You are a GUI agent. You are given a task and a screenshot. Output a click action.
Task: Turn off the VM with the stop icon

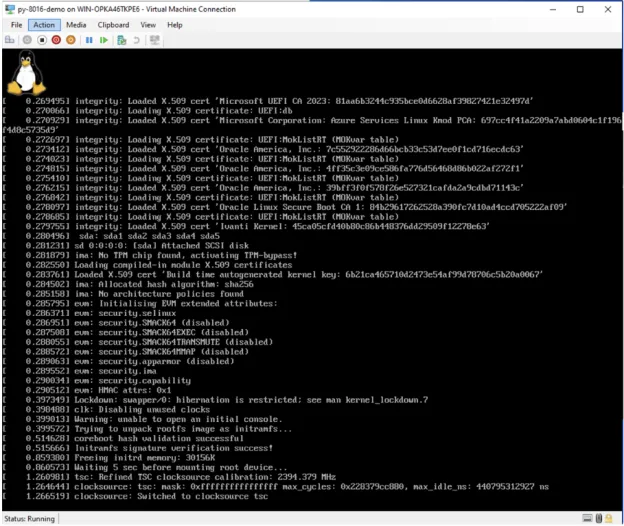(42, 40)
